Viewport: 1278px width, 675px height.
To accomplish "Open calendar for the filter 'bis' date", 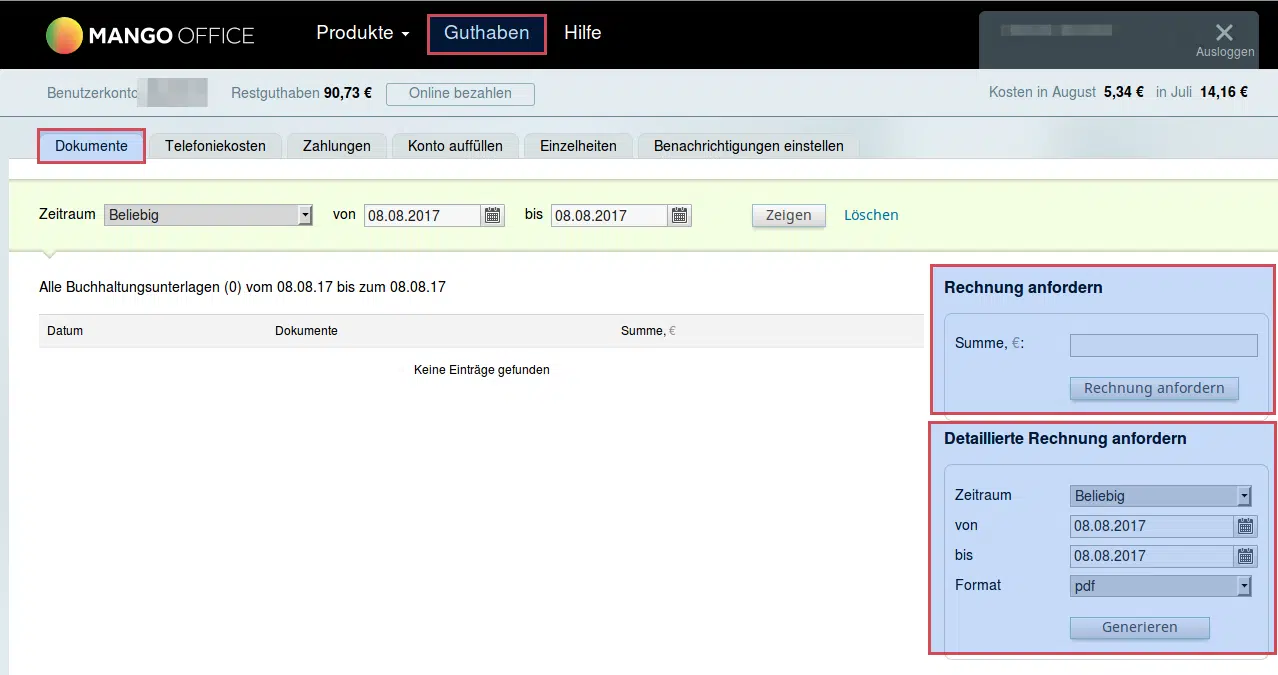I will [680, 215].
